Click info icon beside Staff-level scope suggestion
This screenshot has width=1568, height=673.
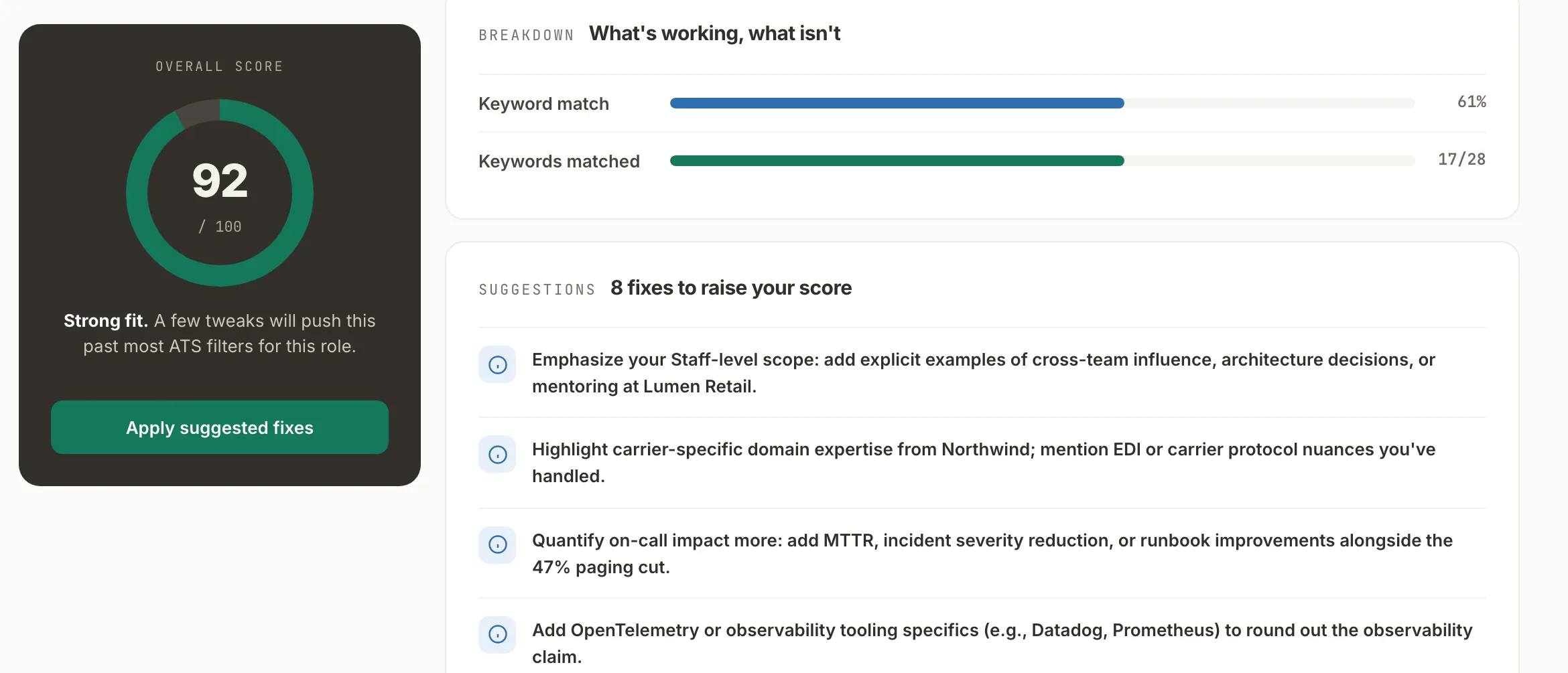pyautogui.click(x=497, y=364)
